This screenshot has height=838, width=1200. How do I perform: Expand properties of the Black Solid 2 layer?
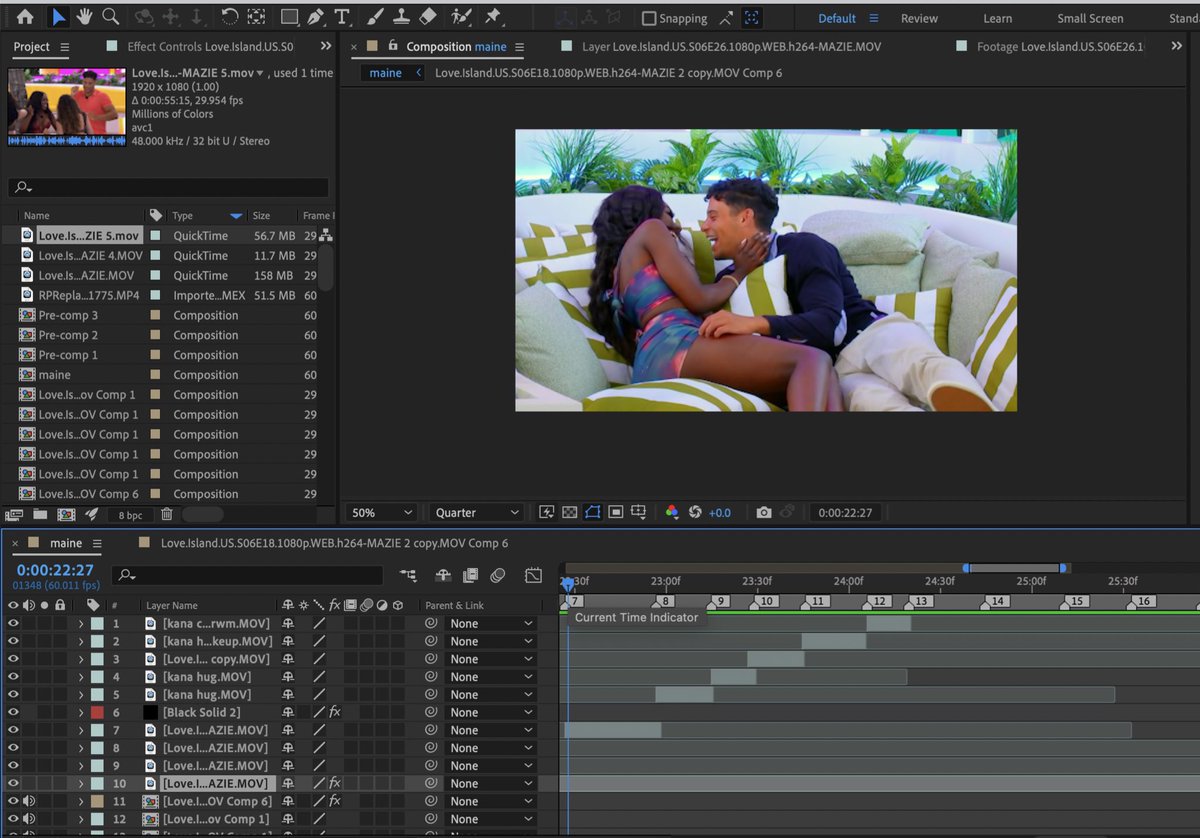pos(80,712)
